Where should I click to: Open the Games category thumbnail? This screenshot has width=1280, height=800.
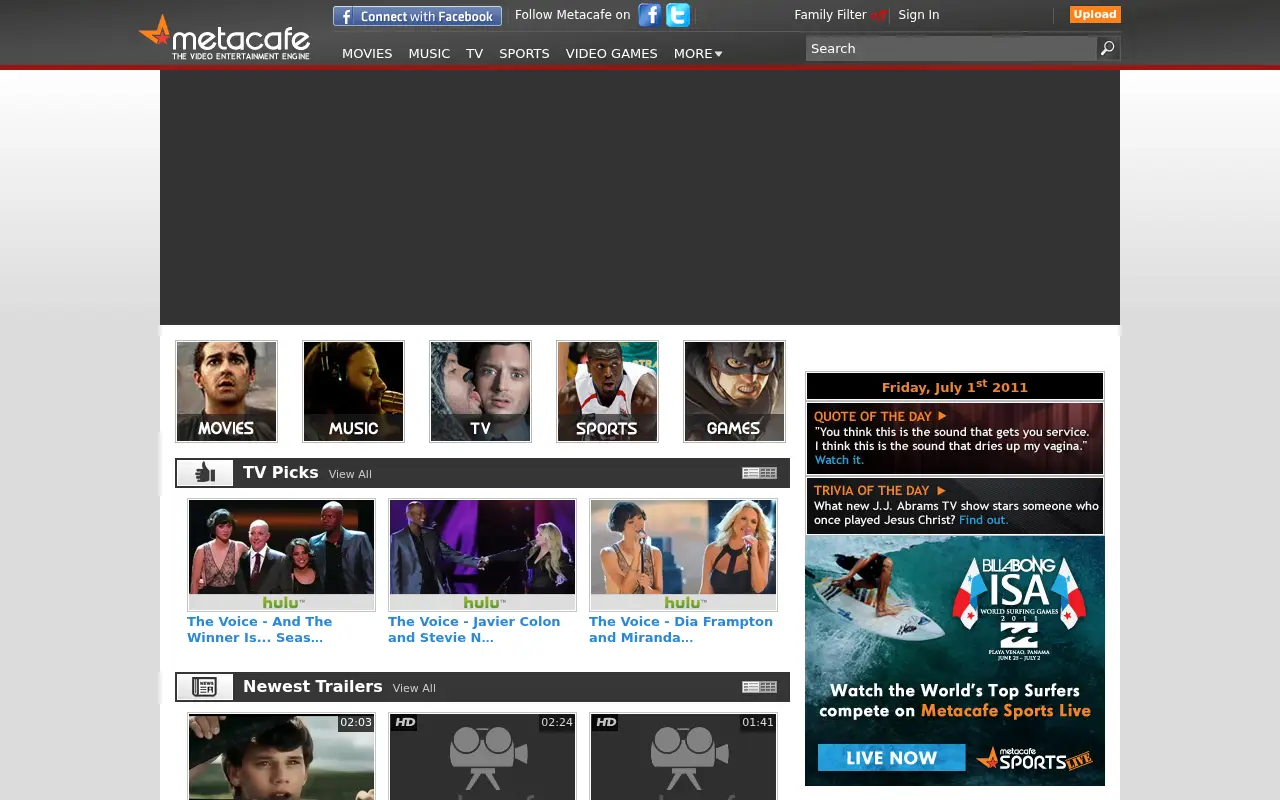click(x=734, y=391)
